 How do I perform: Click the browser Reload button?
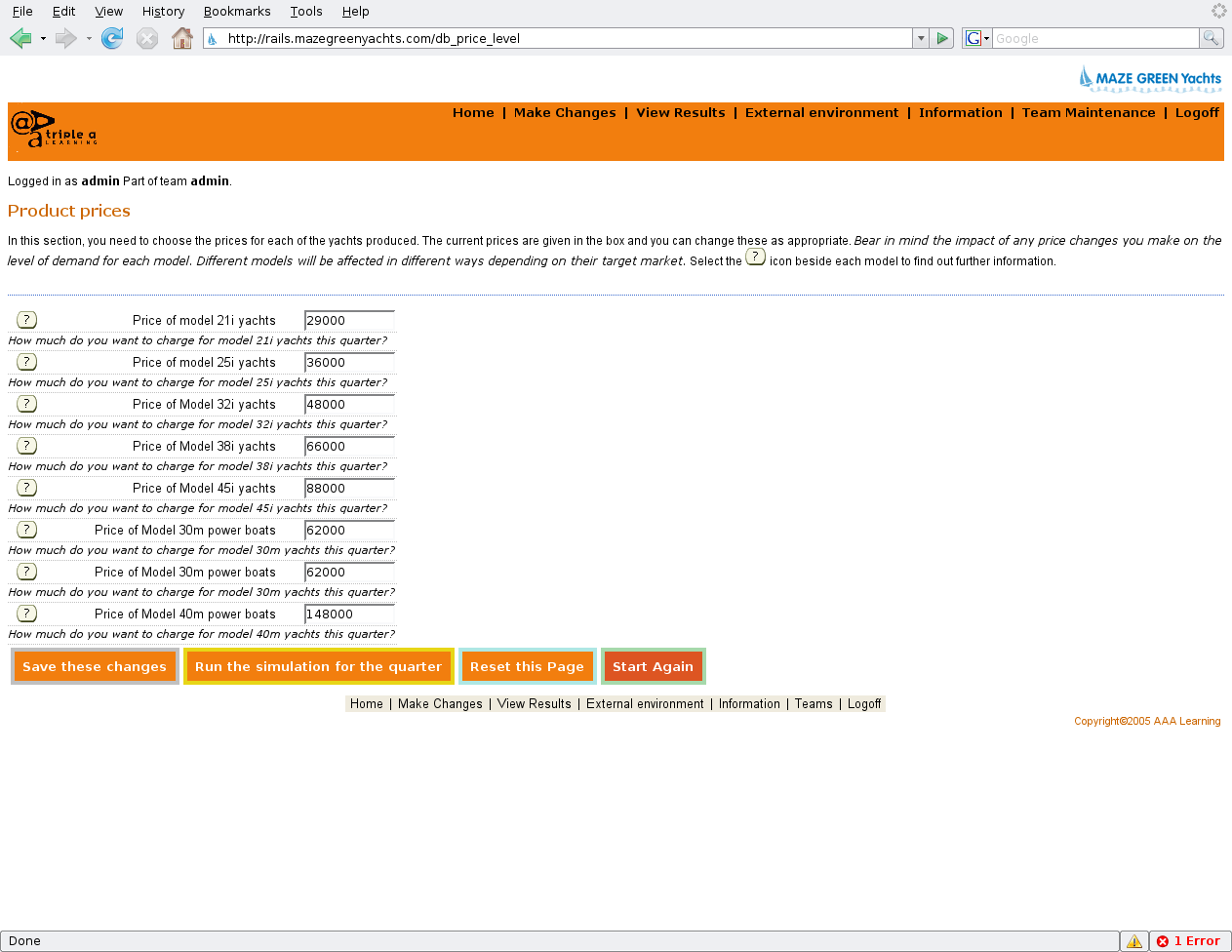tap(112, 38)
